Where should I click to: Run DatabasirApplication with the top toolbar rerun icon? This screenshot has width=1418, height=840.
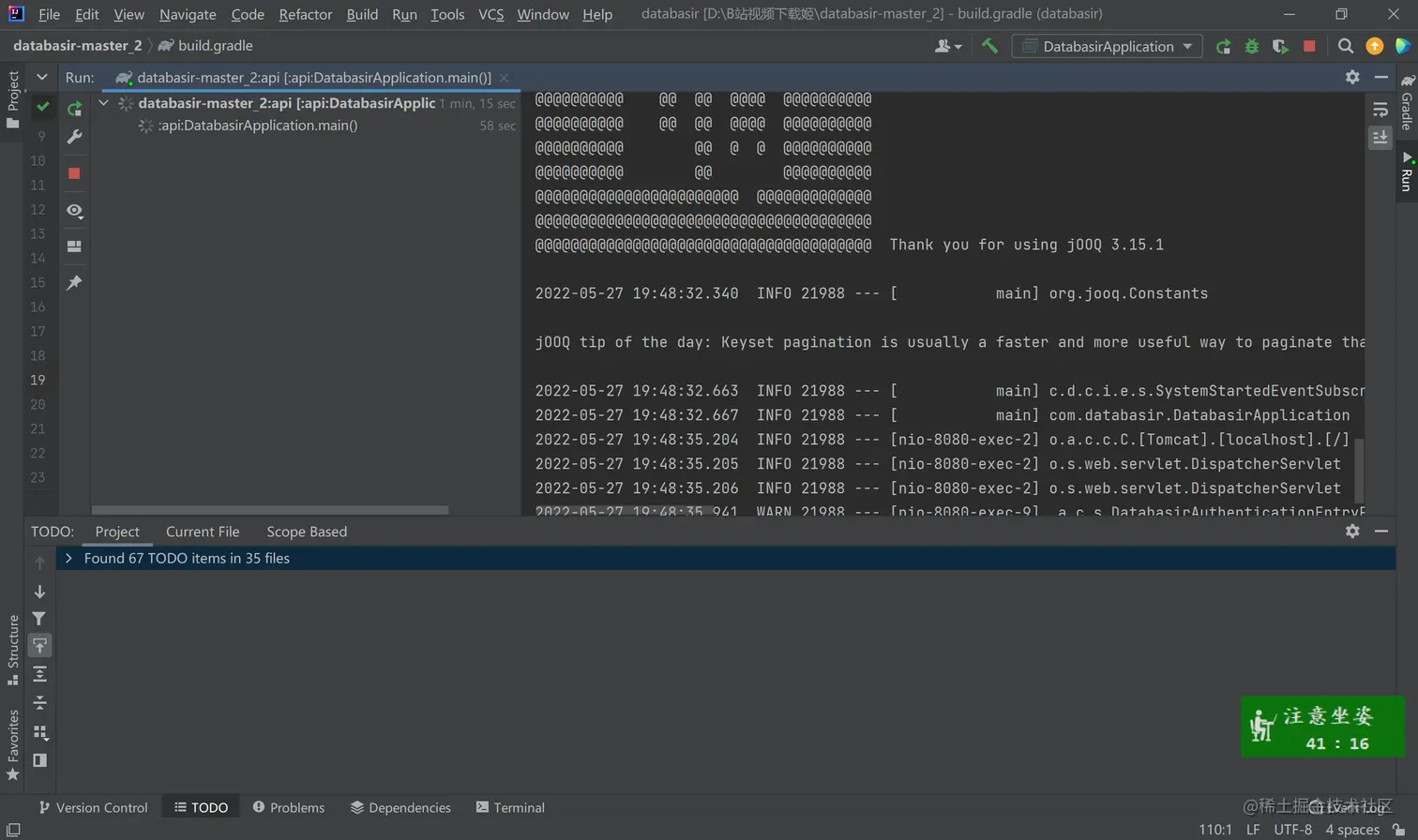coord(1223,46)
